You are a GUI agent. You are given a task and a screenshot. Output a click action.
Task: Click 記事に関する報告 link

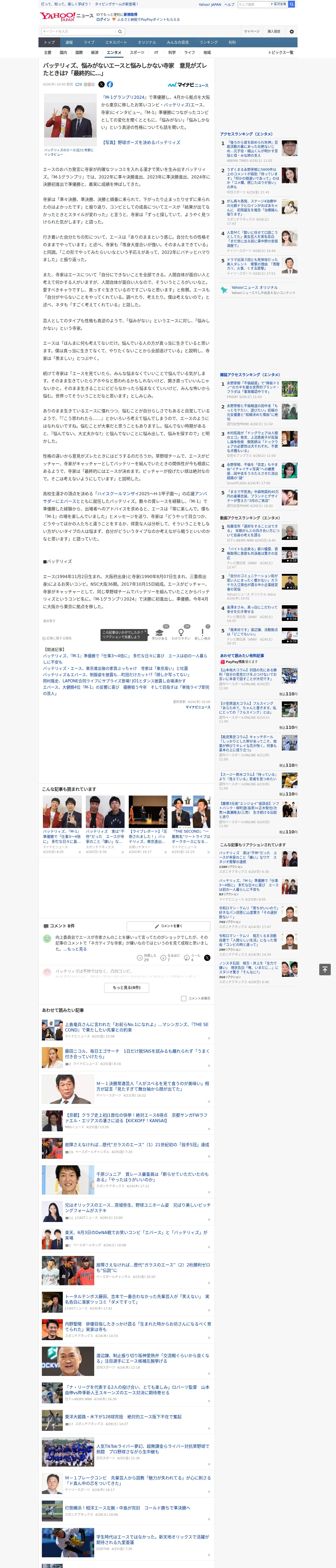pyautogui.click(x=57, y=638)
